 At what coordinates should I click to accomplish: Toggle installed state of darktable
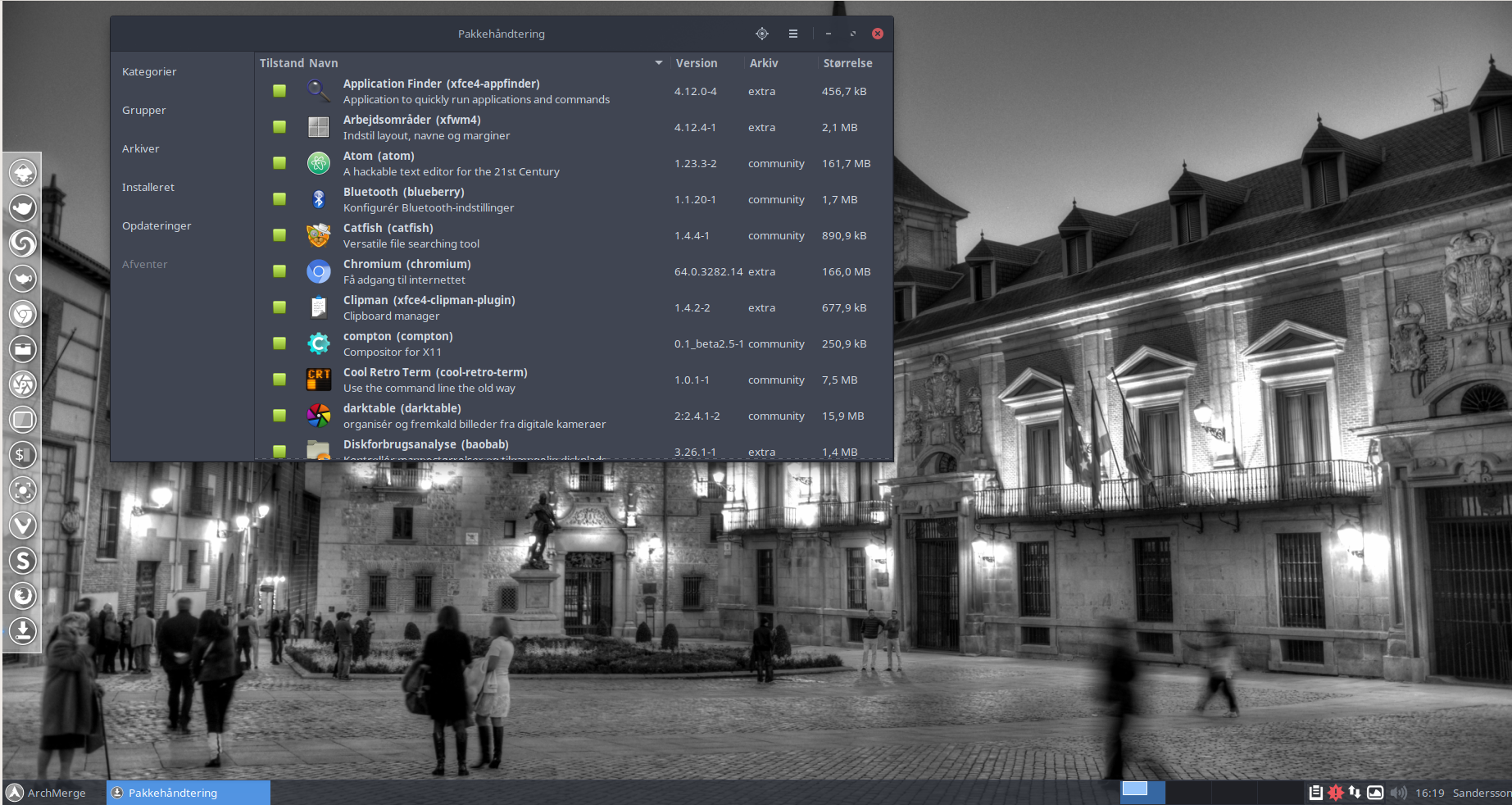point(279,416)
